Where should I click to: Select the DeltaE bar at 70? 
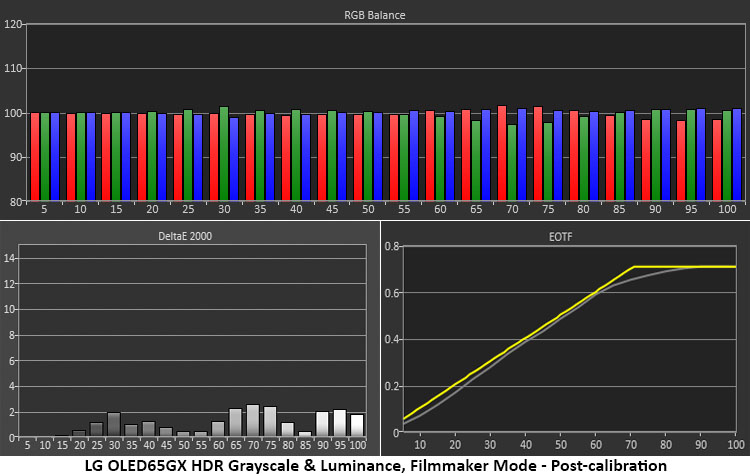[253, 420]
